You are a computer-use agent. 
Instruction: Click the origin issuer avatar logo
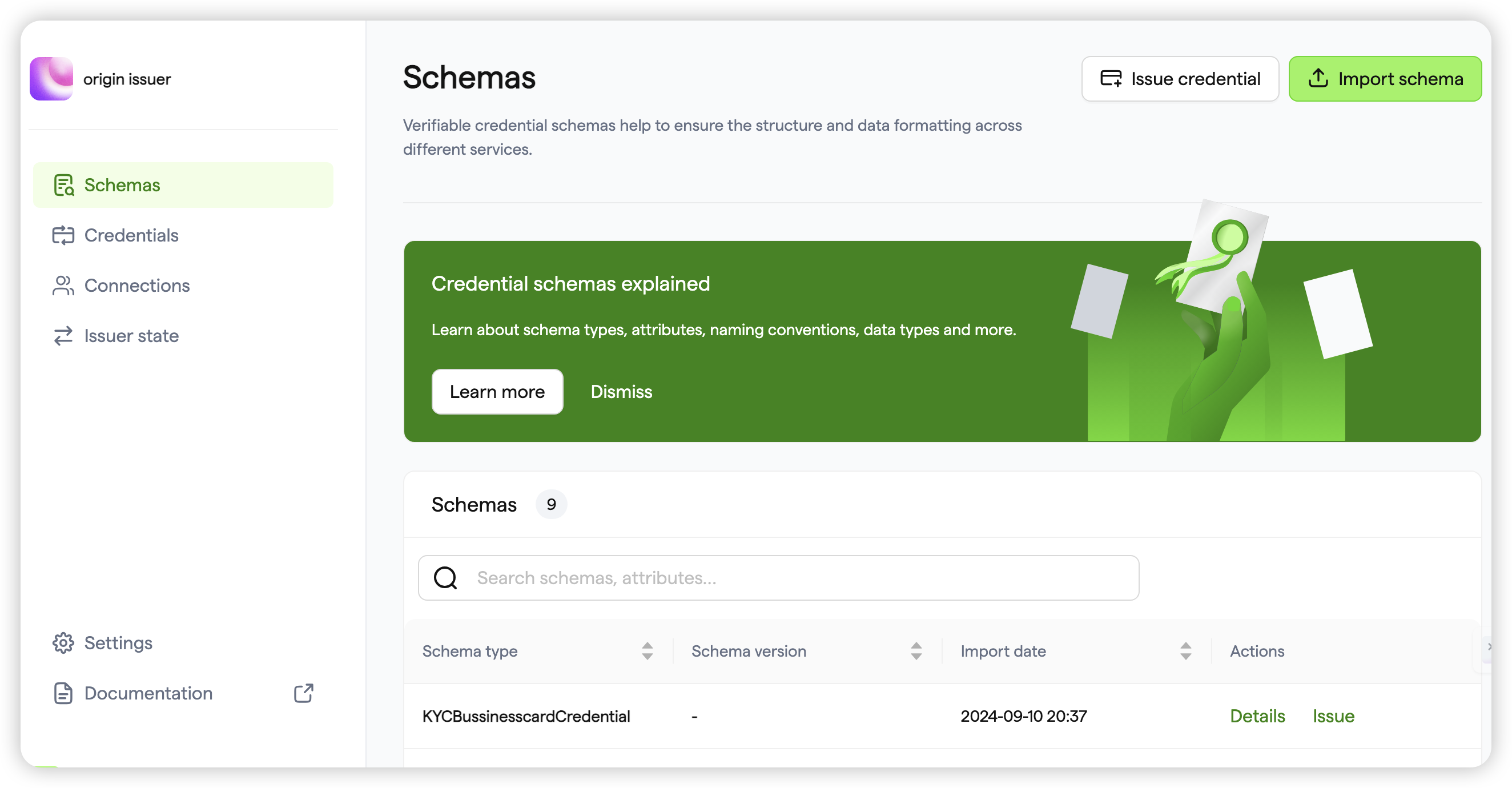click(51, 79)
